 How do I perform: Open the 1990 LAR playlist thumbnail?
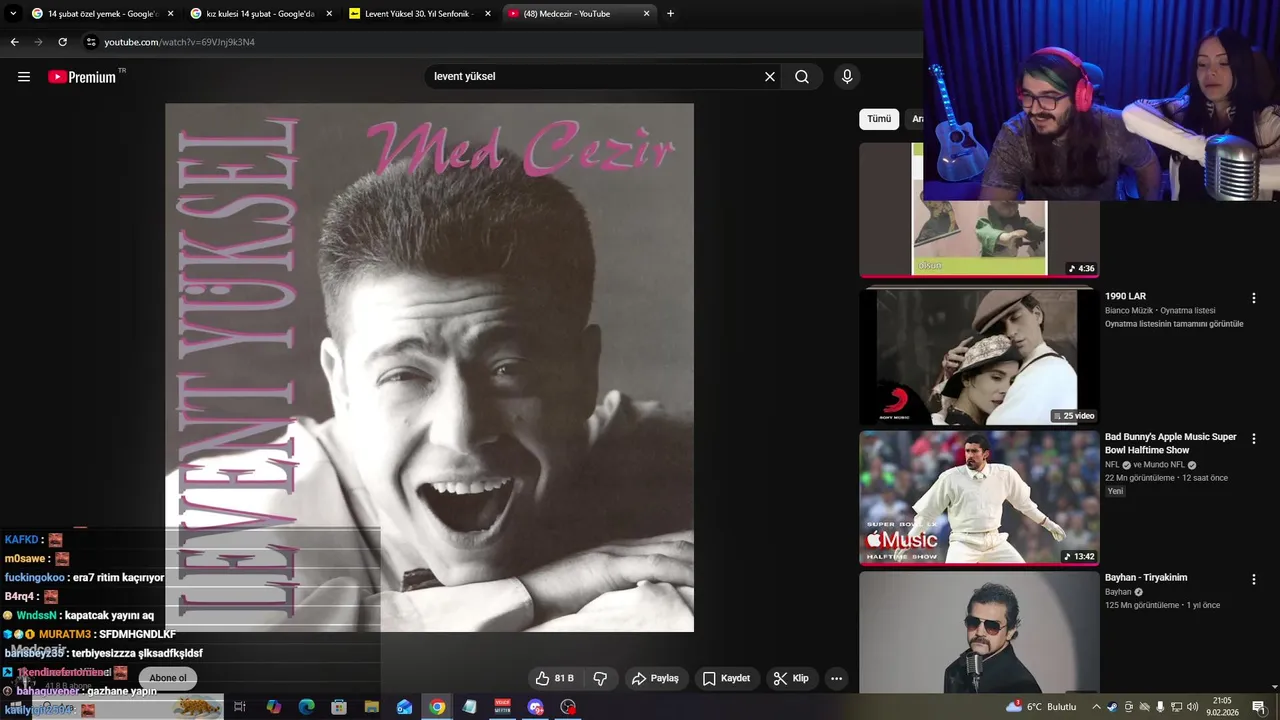[979, 357]
